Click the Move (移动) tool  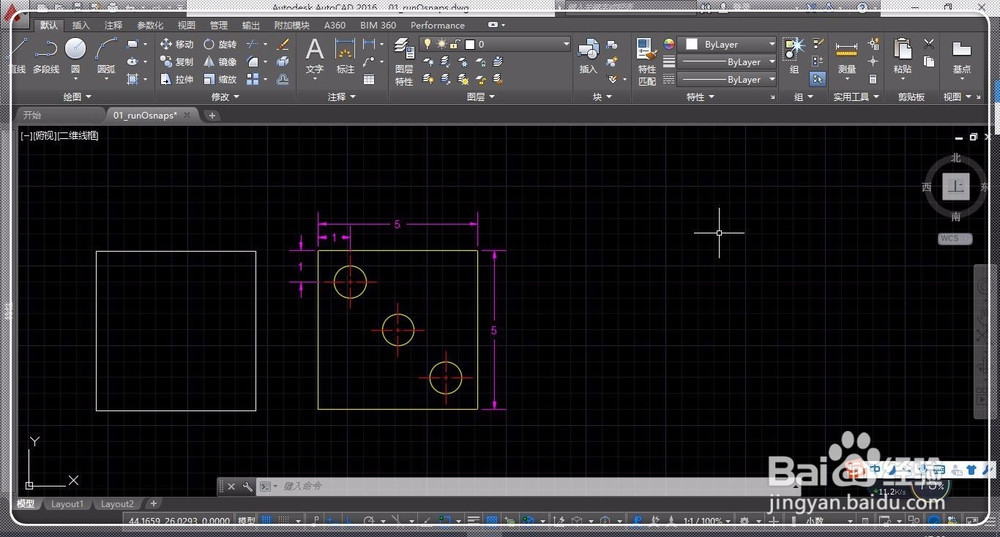click(177, 44)
